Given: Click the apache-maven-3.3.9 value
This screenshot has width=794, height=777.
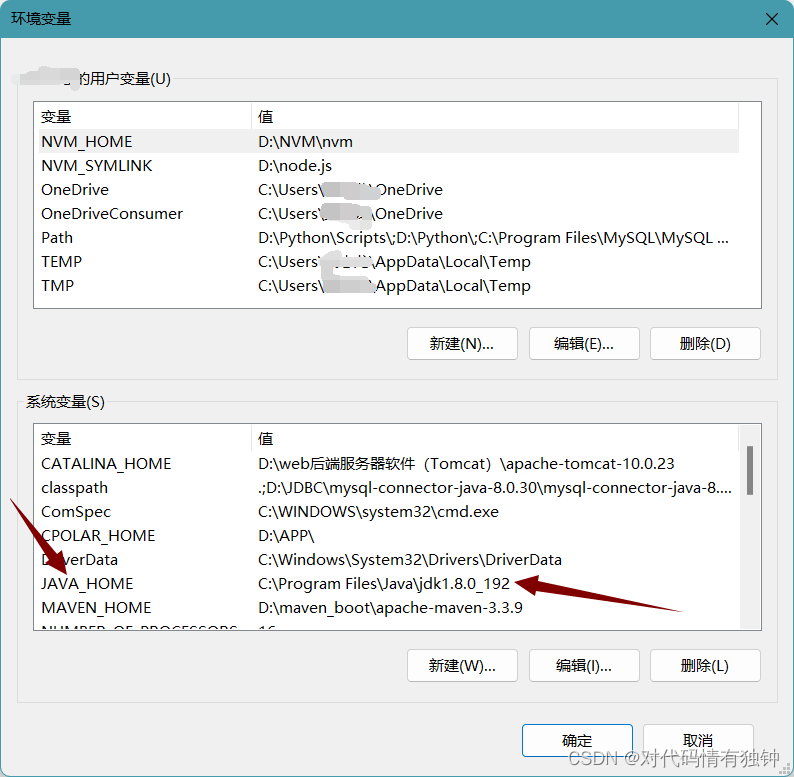Looking at the screenshot, I should [x=390, y=607].
